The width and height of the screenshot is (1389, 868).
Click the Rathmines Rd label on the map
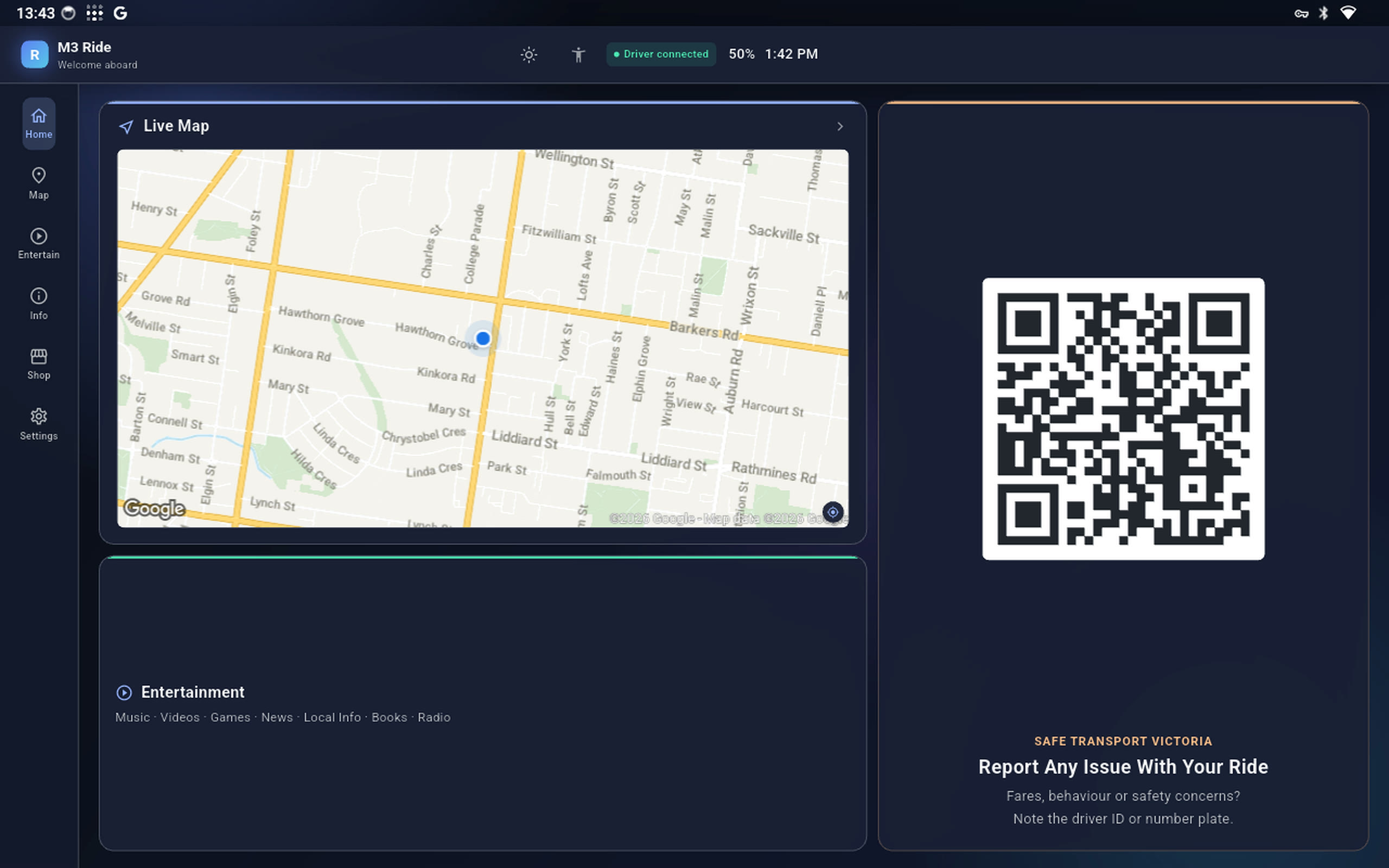[774, 473]
